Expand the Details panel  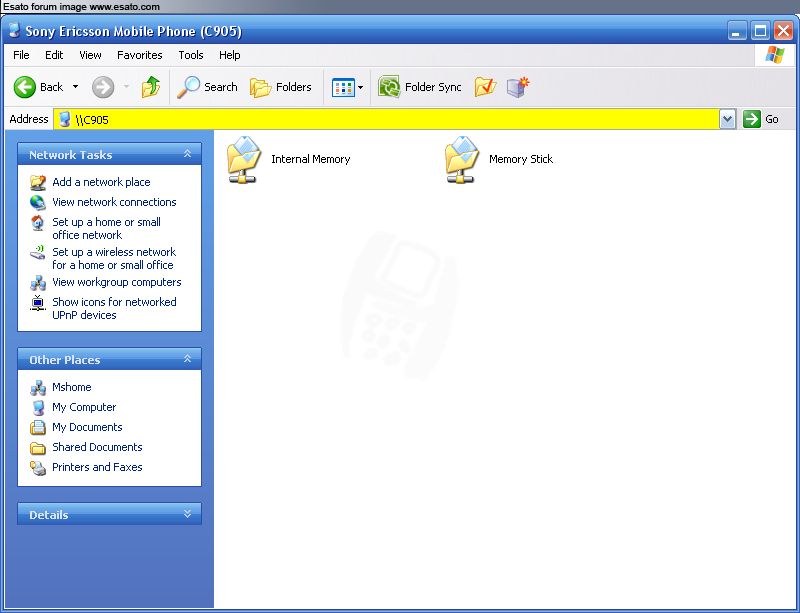pyautogui.click(x=187, y=514)
